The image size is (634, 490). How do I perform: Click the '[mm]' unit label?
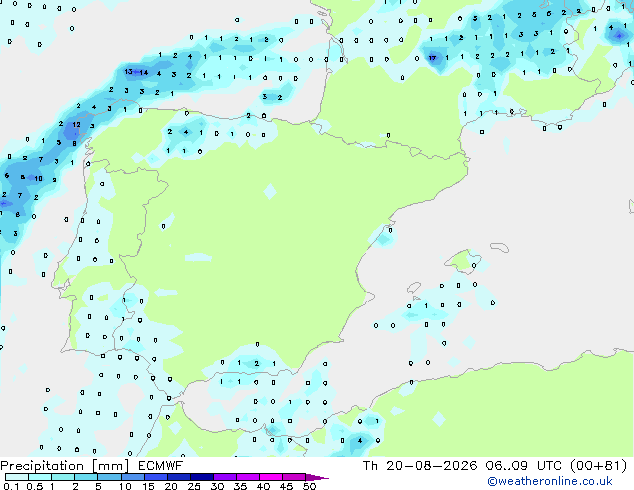point(111,466)
